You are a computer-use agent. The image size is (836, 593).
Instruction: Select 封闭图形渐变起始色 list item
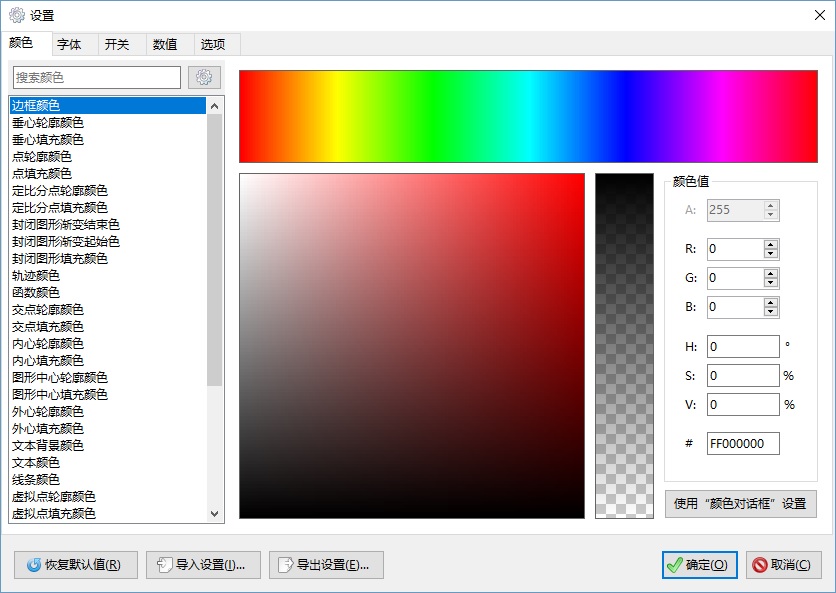point(108,242)
